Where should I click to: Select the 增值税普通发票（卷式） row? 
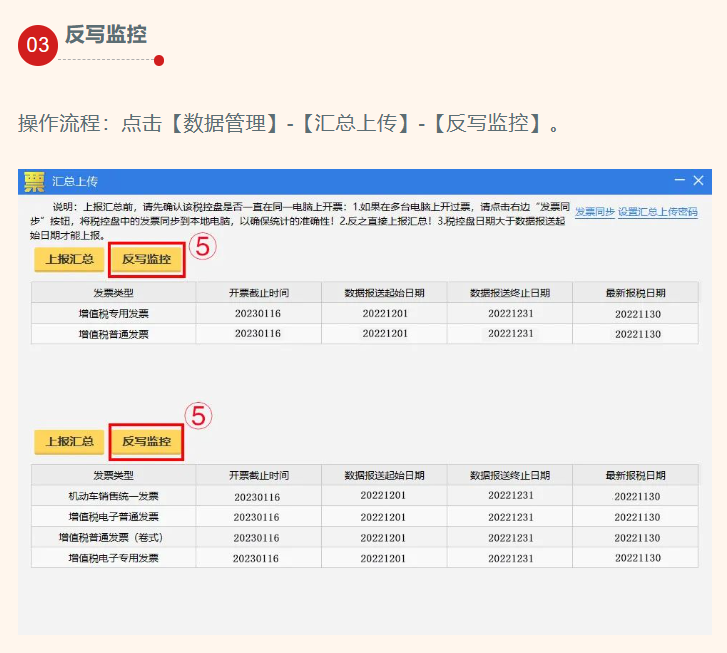pos(113,538)
